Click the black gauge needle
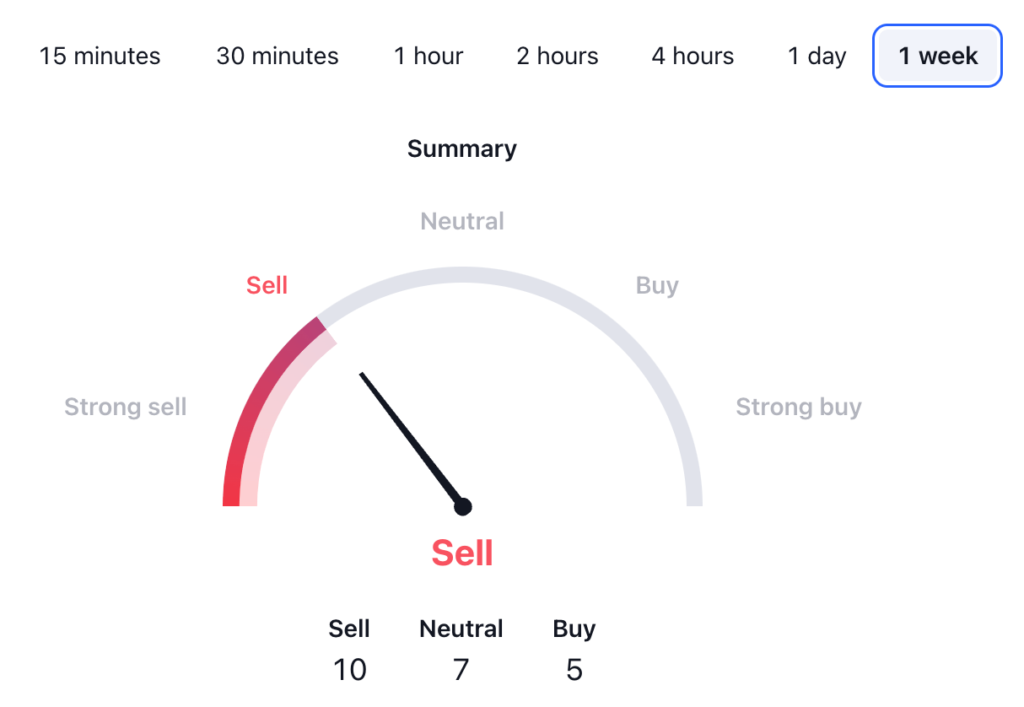 click(x=410, y=438)
